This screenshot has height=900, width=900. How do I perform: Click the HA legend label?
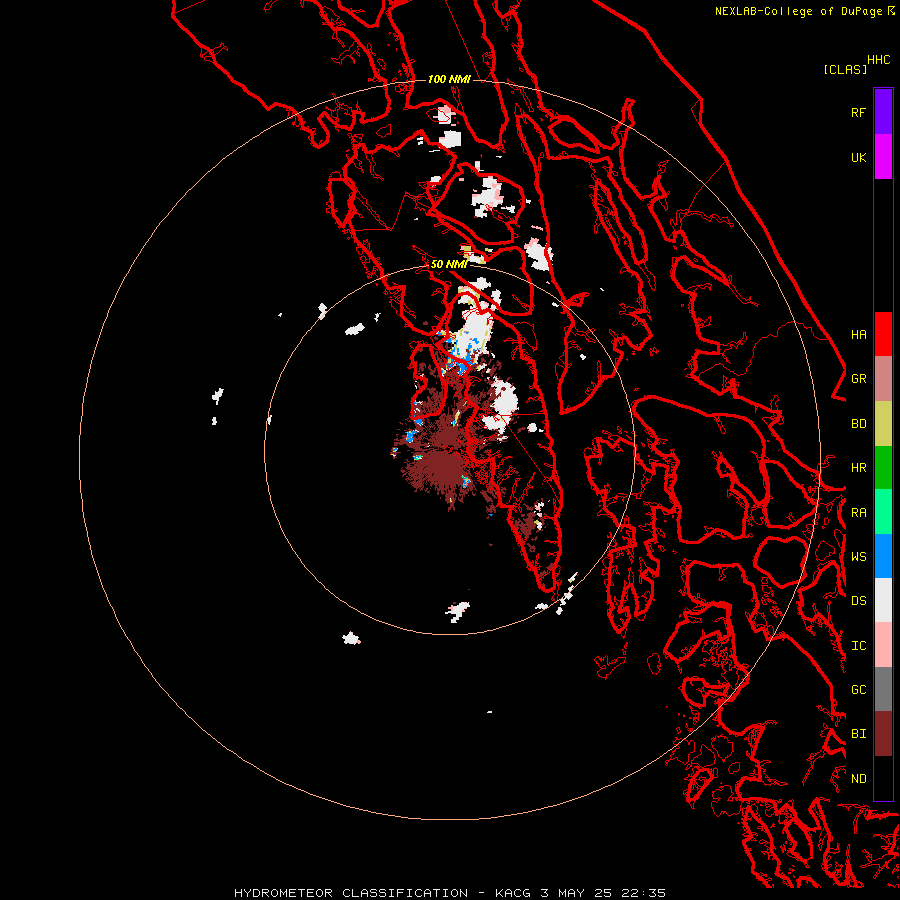(x=858, y=334)
